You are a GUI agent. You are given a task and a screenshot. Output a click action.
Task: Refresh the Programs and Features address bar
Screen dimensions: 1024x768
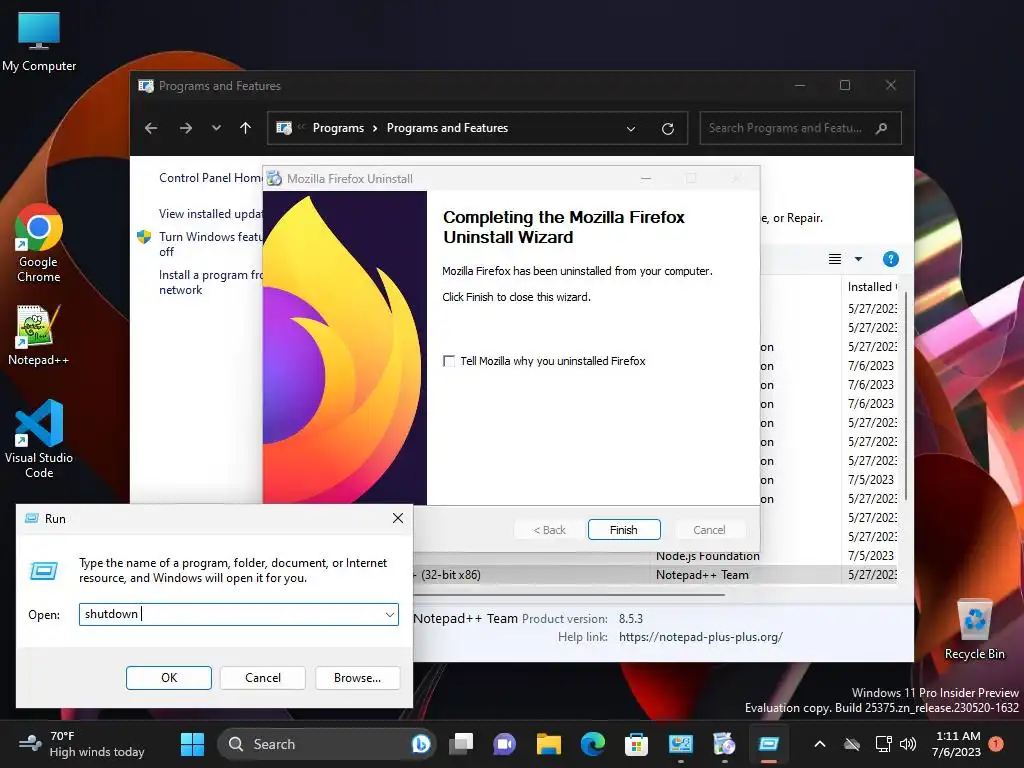tap(667, 128)
